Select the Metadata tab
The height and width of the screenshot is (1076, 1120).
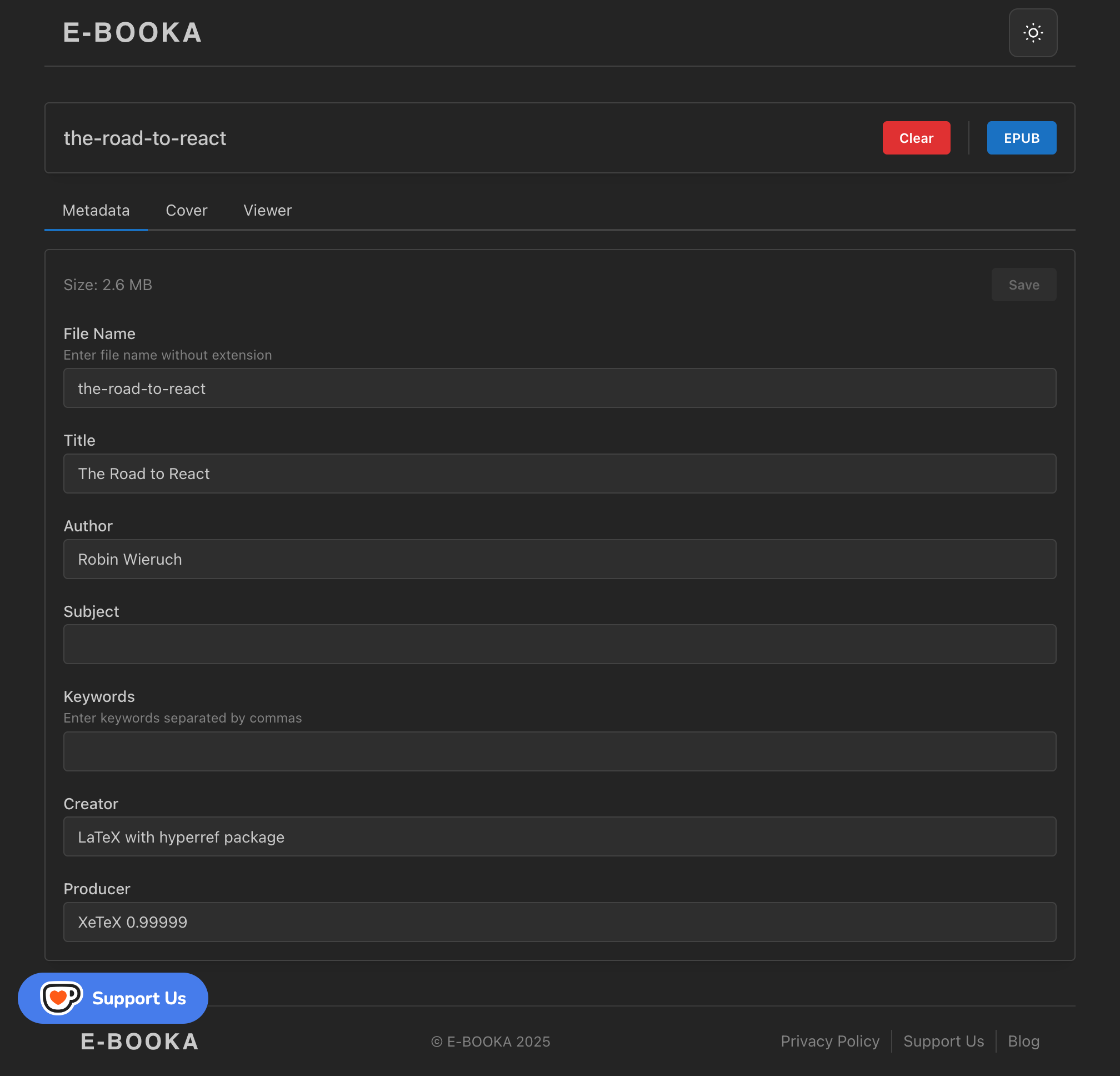click(x=96, y=211)
